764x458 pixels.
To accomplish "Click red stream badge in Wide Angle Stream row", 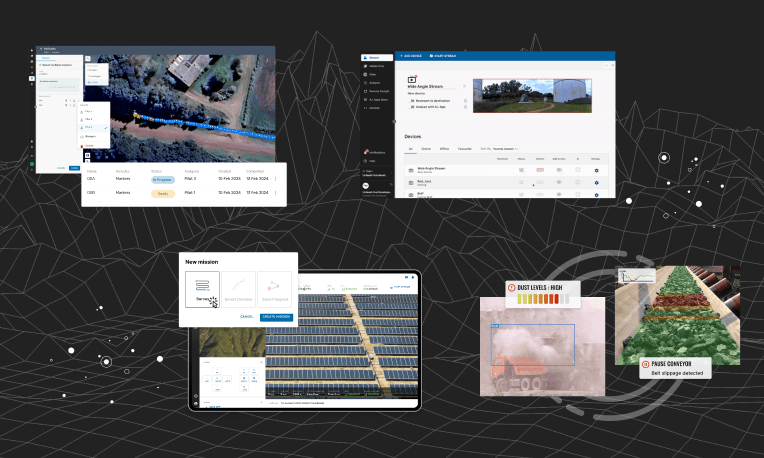I will (x=540, y=170).
